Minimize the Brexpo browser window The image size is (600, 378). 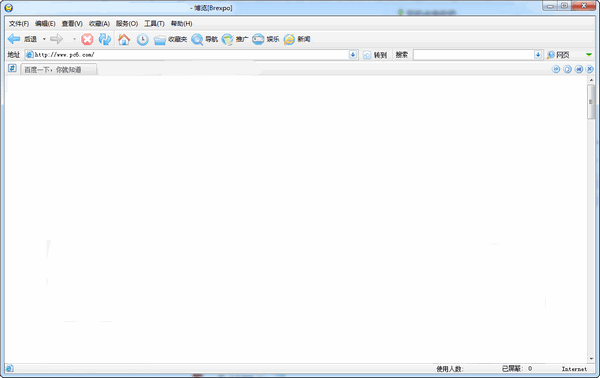point(550,6)
